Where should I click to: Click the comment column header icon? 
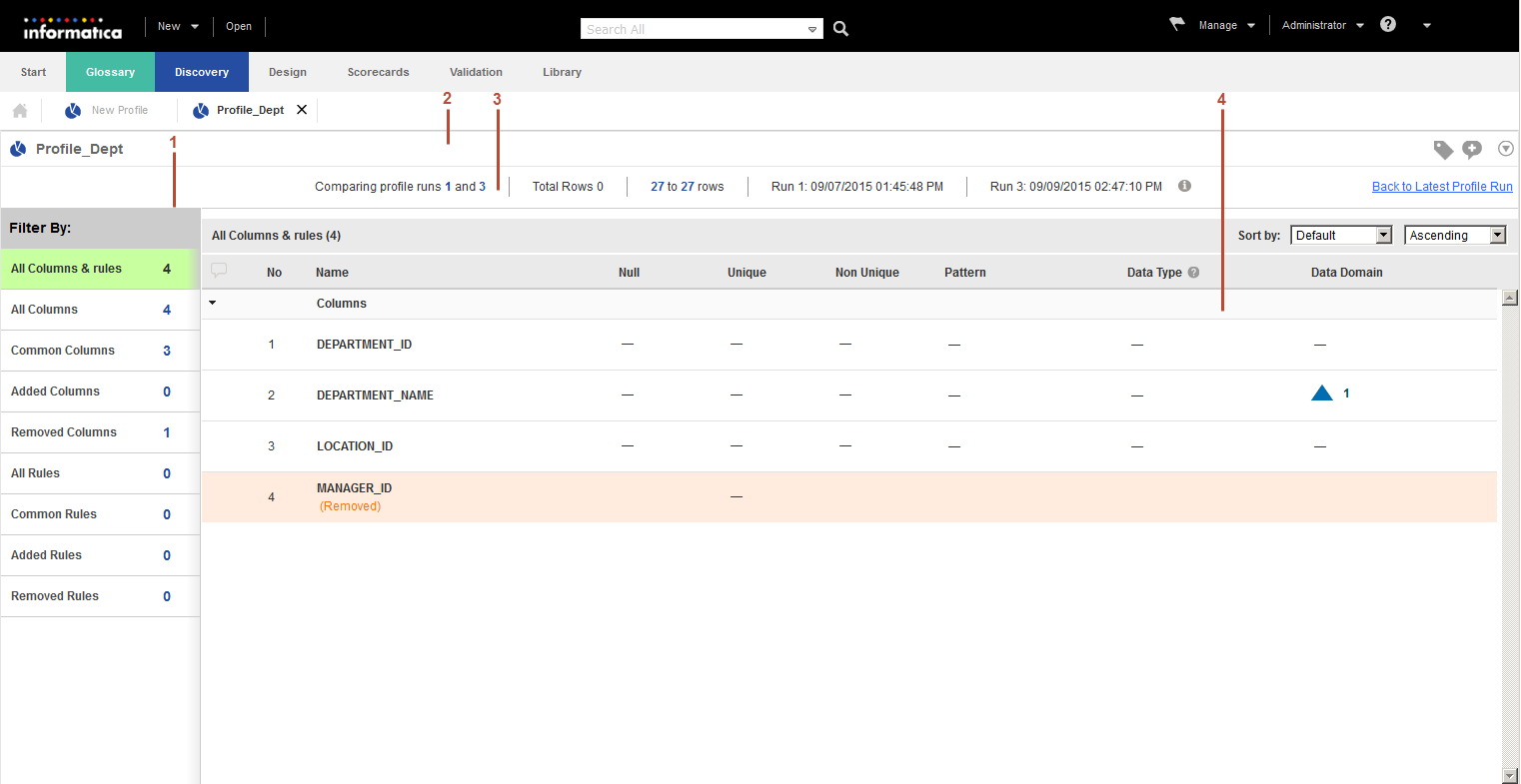[219, 271]
